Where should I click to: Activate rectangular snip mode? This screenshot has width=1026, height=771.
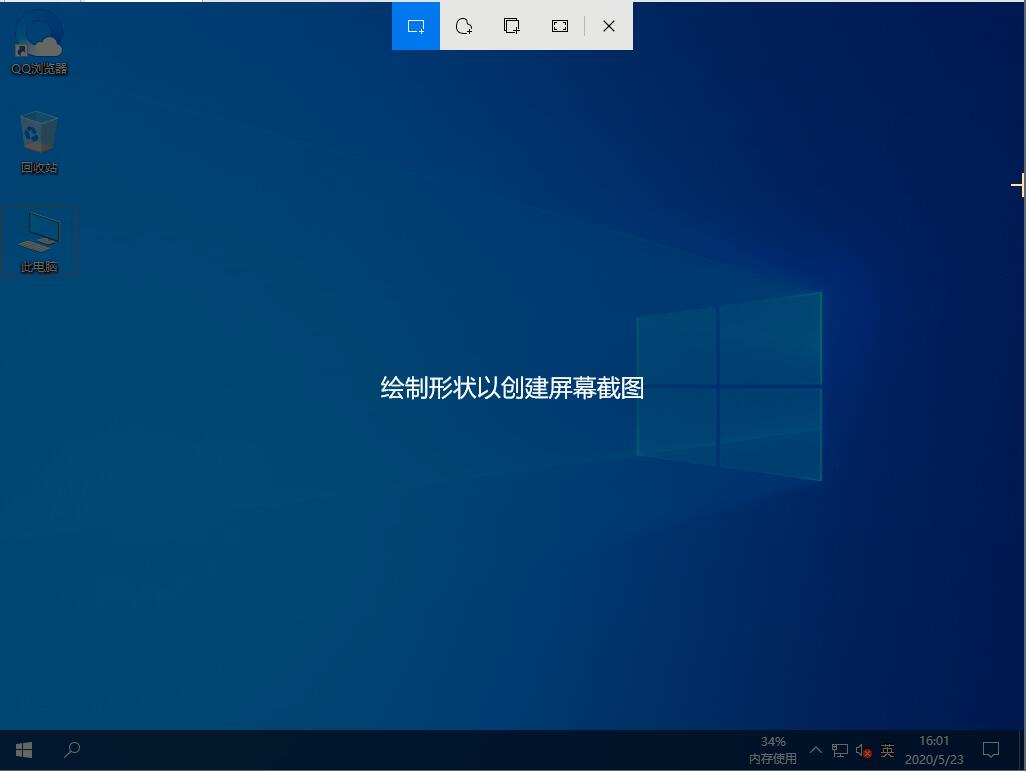point(416,26)
